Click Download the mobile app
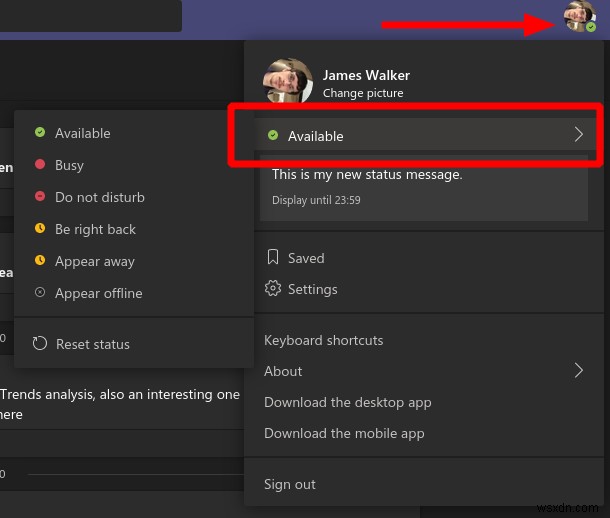This screenshot has width=610, height=518. pos(344,434)
